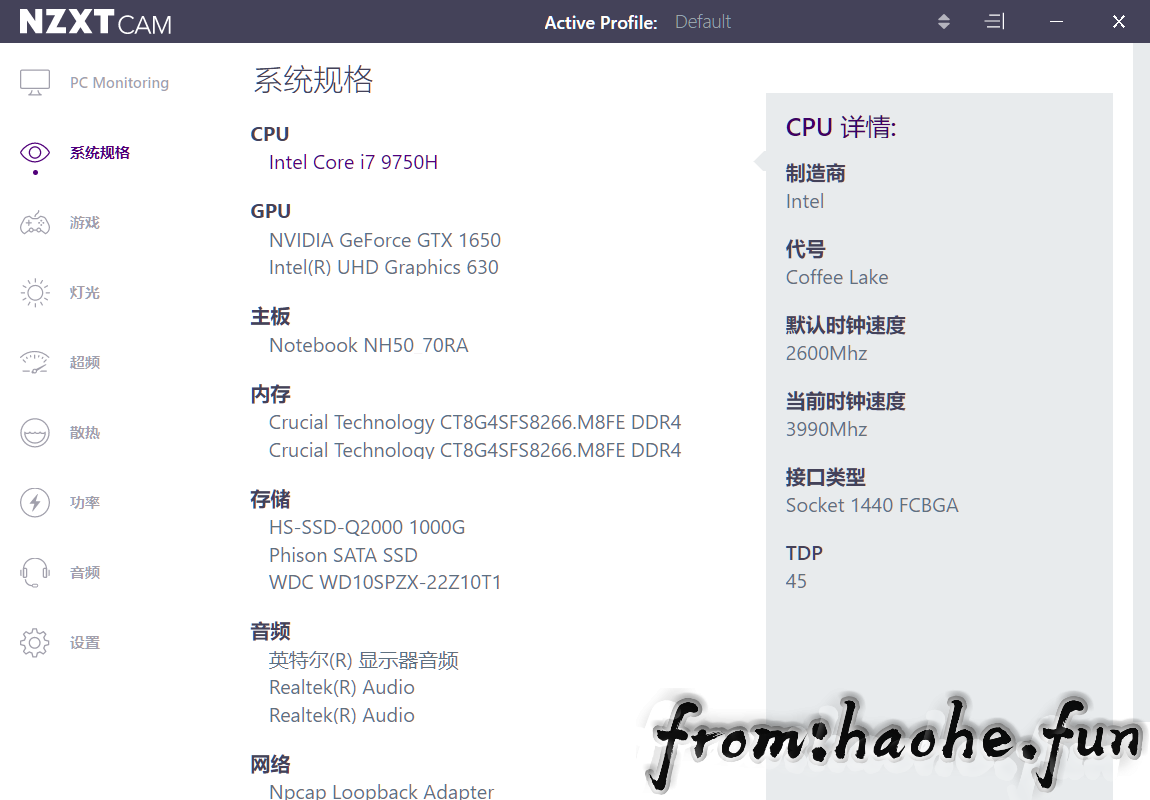Open the 功率 power section
This screenshot has height=800, width=1150.
point(84,503)
